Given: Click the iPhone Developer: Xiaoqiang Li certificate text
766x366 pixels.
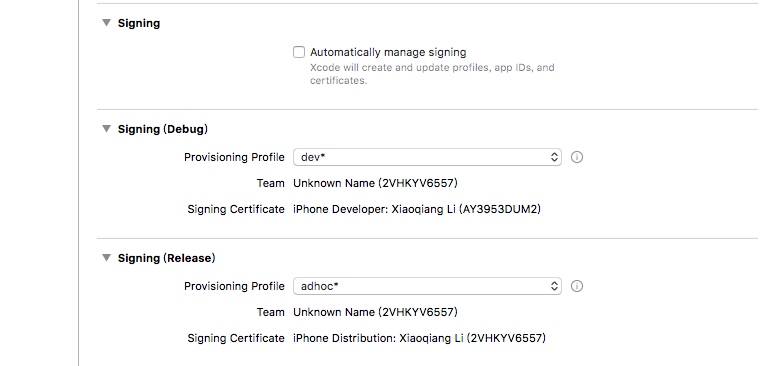Looking at the screenshot, I should [417, 209].
